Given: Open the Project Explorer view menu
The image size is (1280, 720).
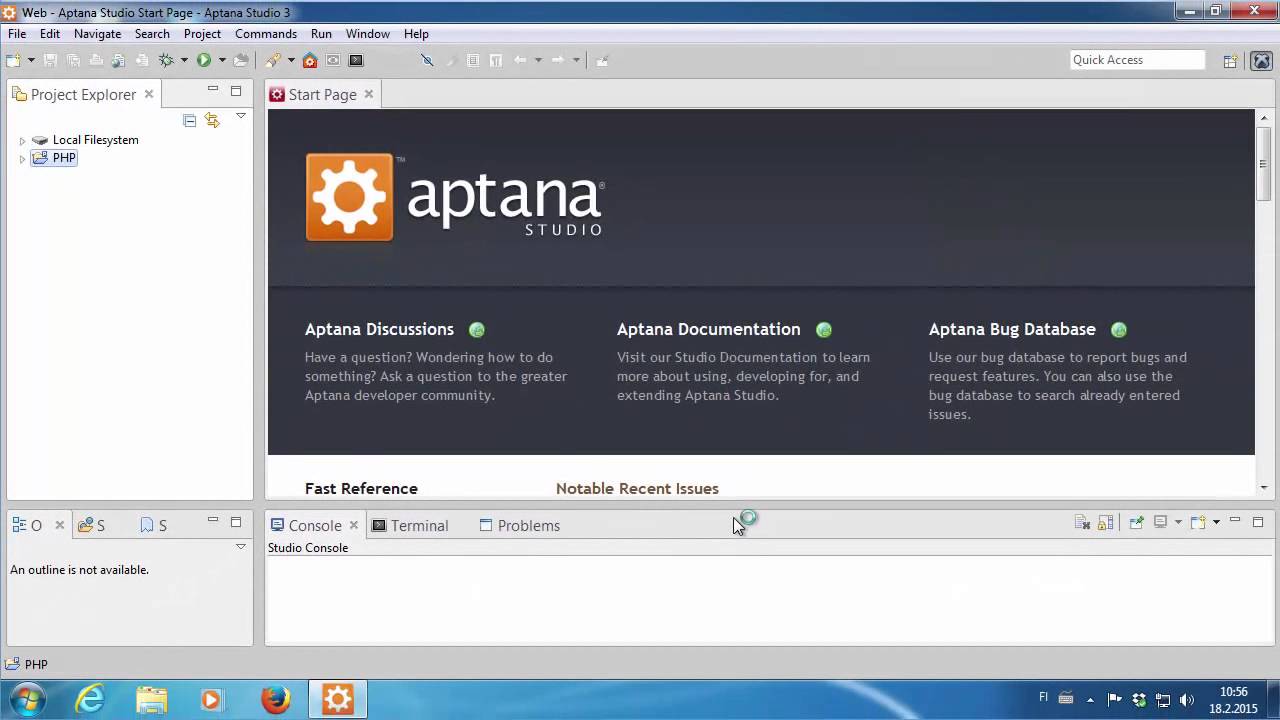Looking at the screenshot, I should [x=241, y=117].
